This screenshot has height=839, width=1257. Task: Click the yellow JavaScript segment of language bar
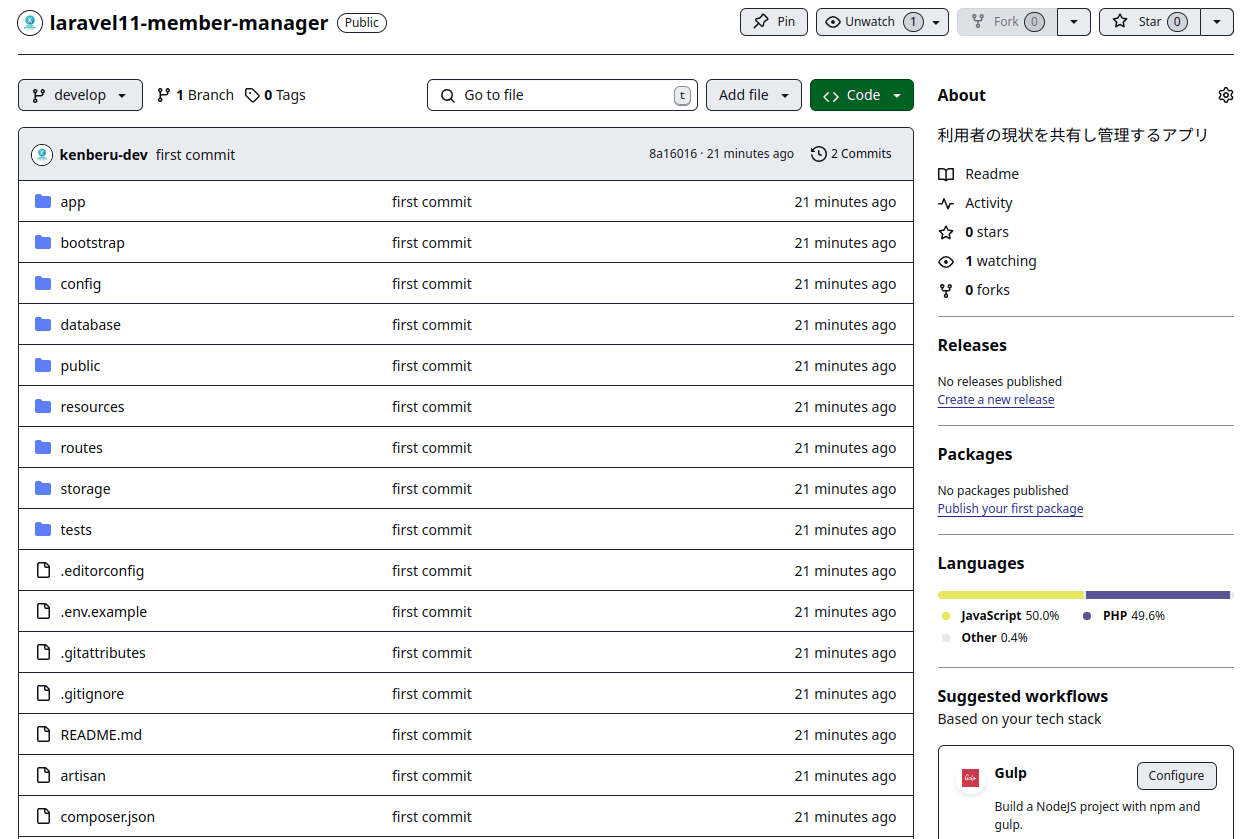click(1011, 594)
